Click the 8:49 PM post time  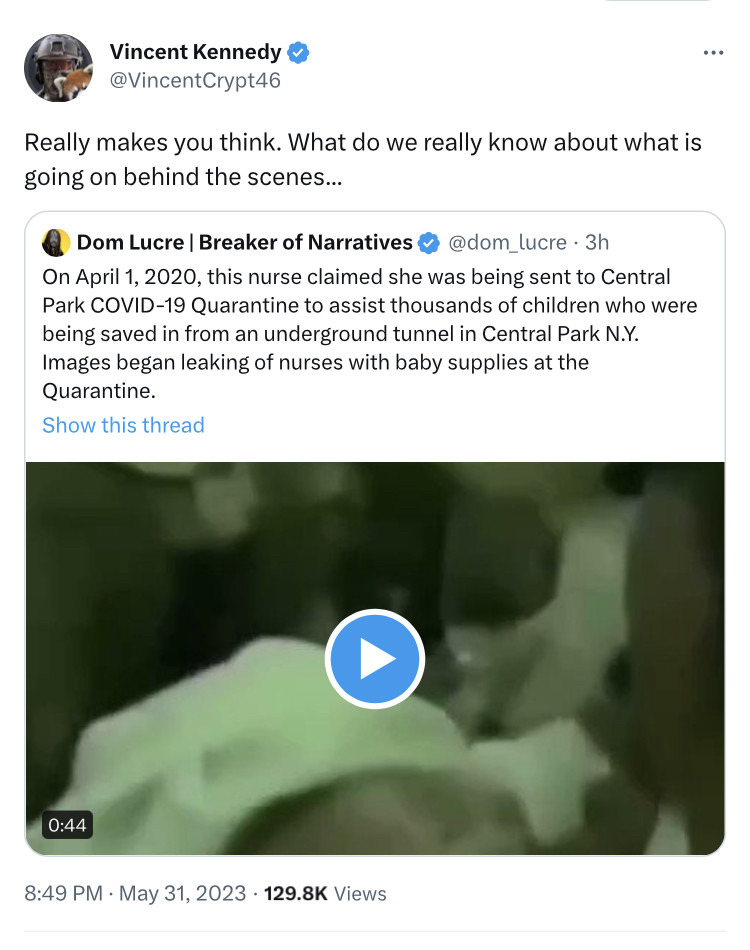(63, 893)
